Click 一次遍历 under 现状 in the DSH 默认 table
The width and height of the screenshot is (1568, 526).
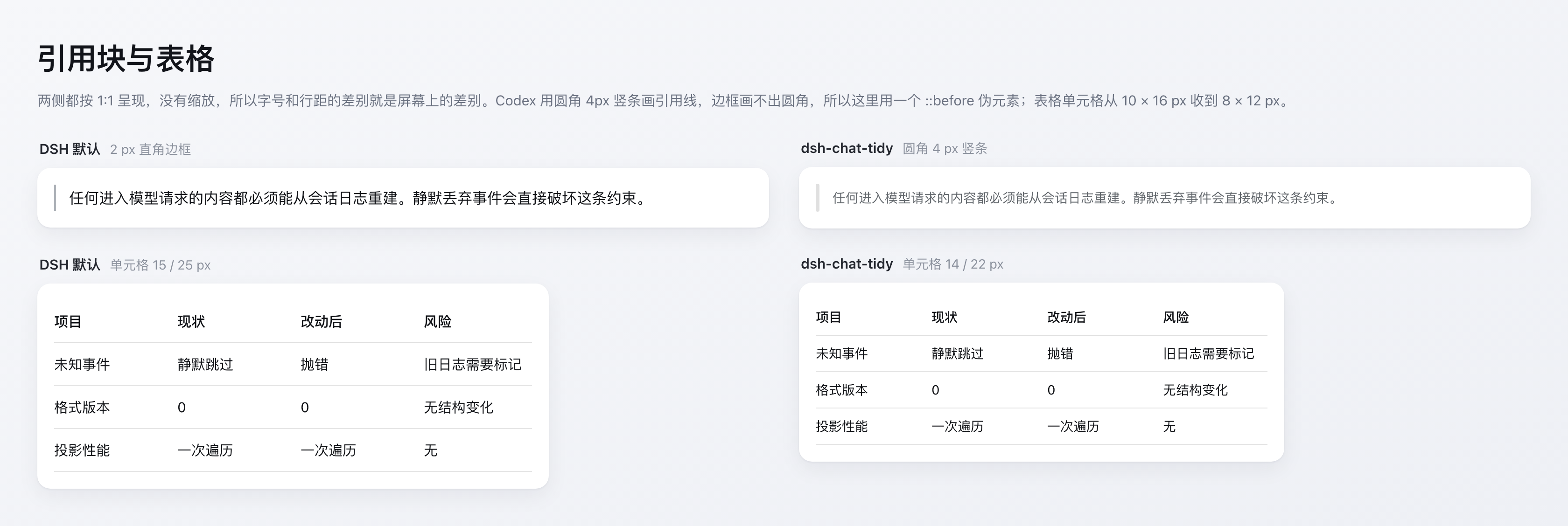tap(205, 450)
